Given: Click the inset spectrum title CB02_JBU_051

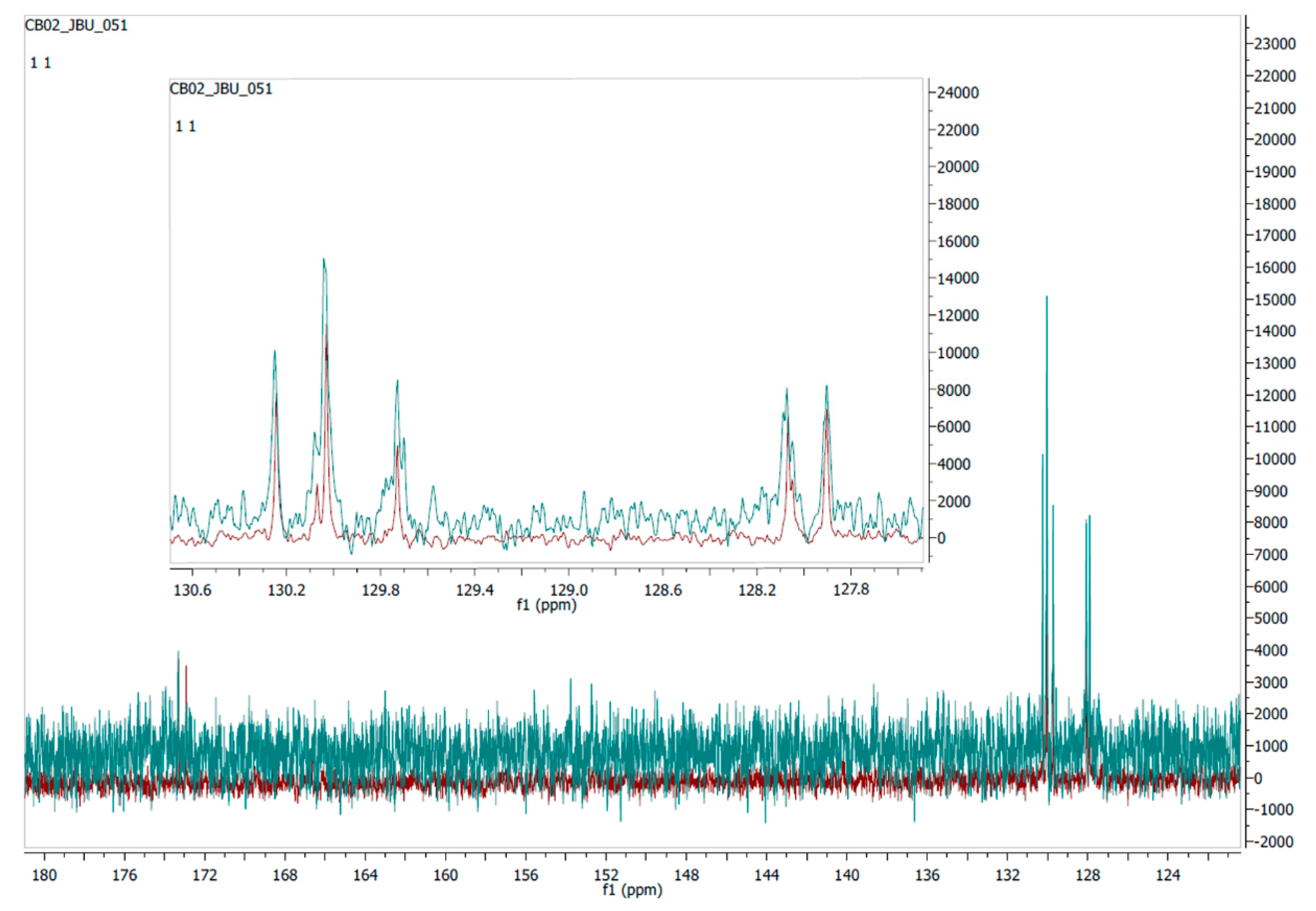Looking at the screenshot, I should point(221,89).
